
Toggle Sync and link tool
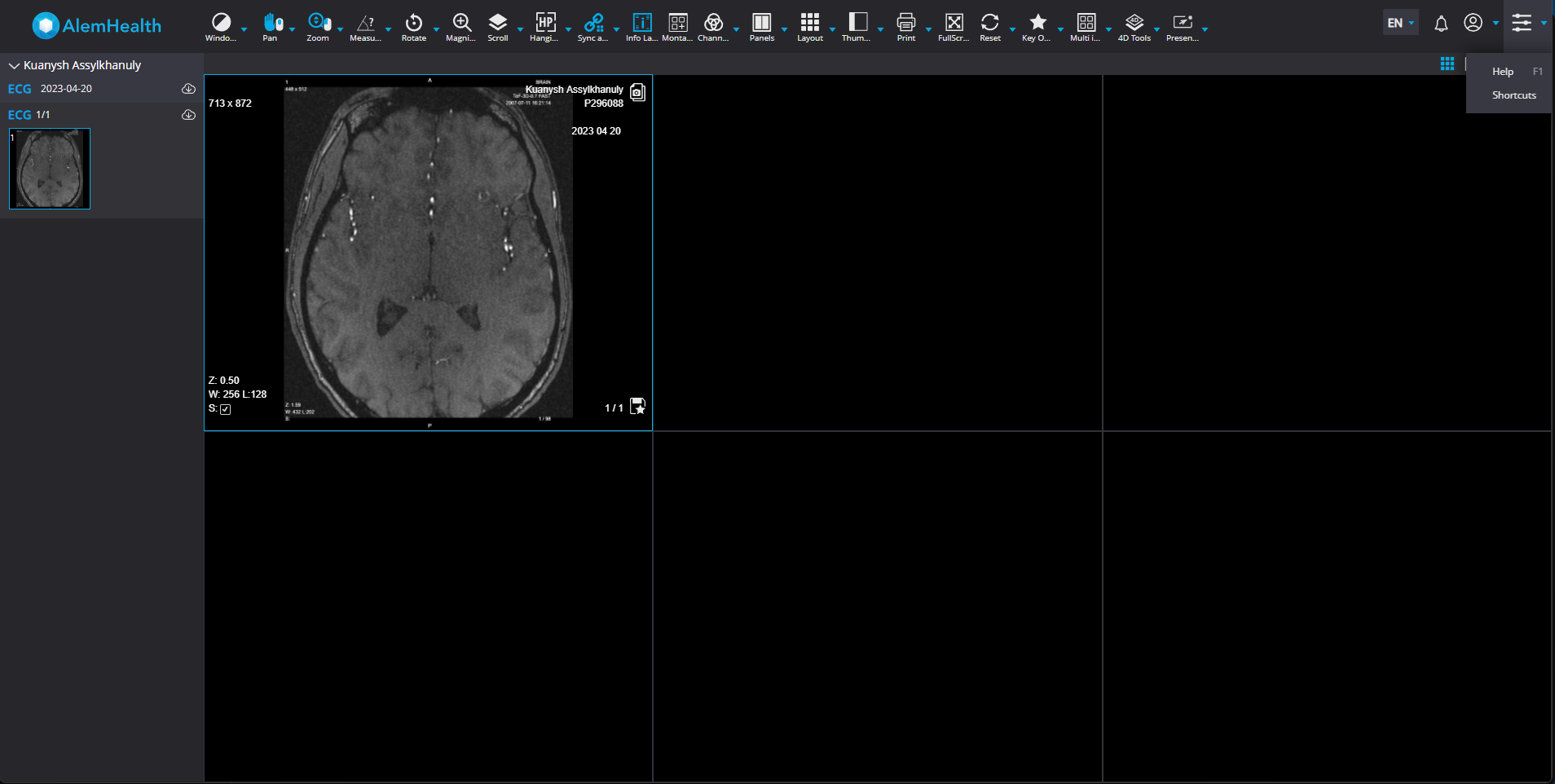(x=593, y=26)
